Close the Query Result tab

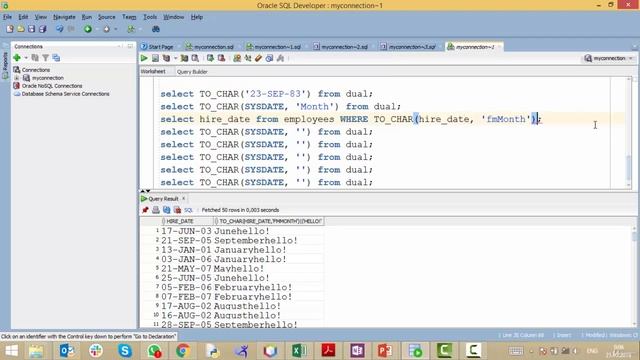[184, 198]
